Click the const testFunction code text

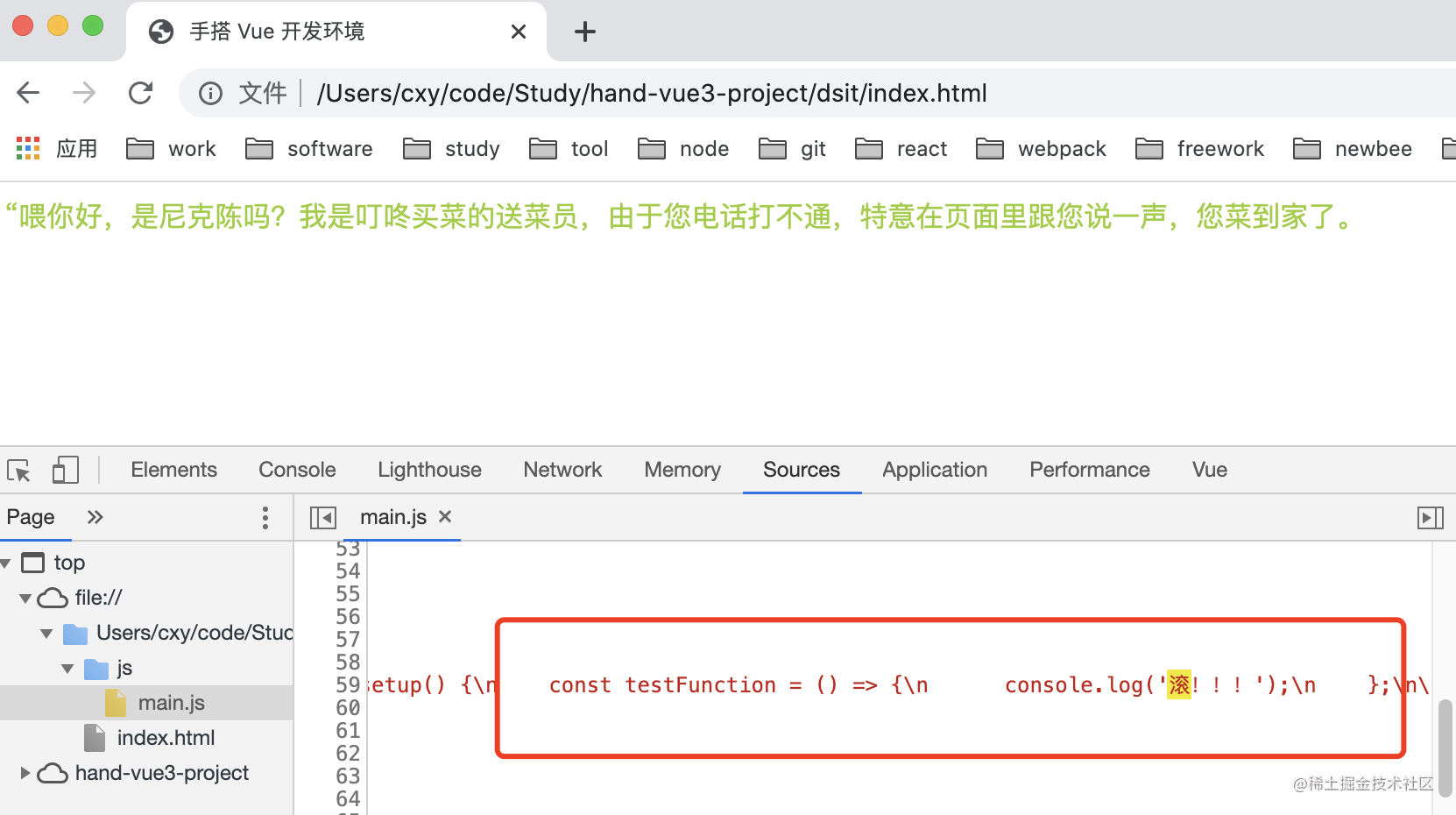(x=662, y=684)
